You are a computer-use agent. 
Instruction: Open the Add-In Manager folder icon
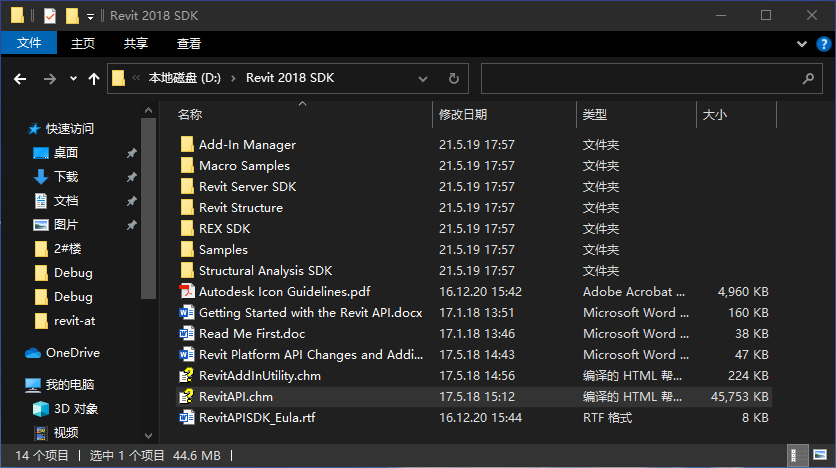(x=187, y=144)
